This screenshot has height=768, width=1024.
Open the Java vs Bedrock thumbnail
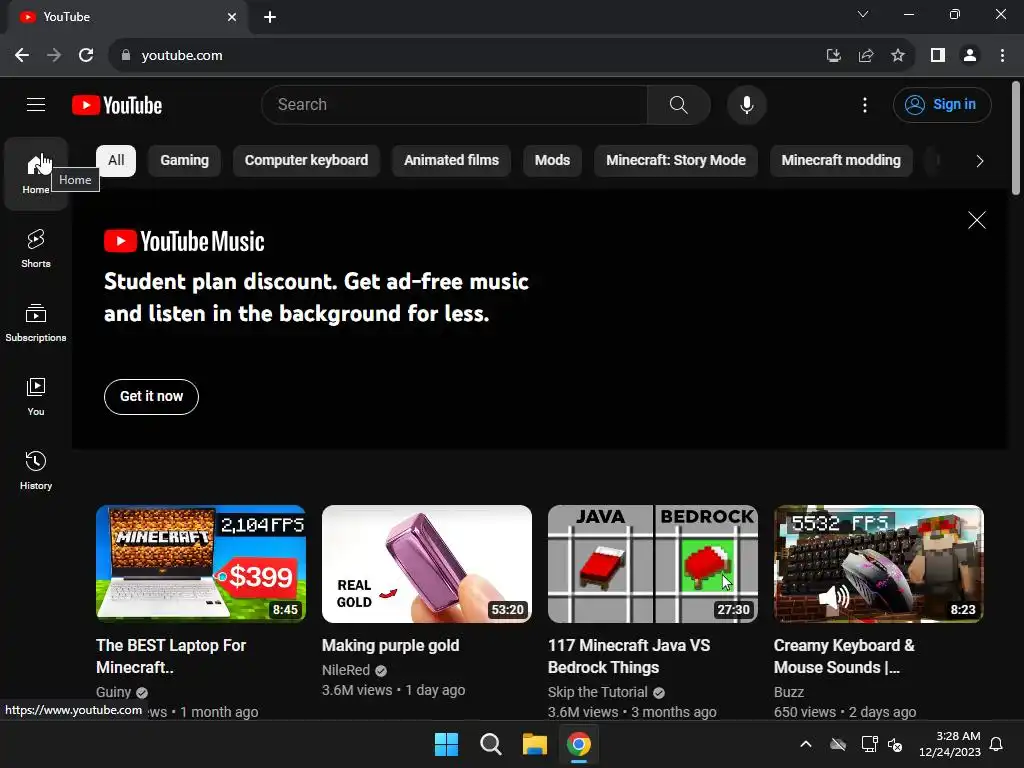pyautogui.click(x=653, y=564)
